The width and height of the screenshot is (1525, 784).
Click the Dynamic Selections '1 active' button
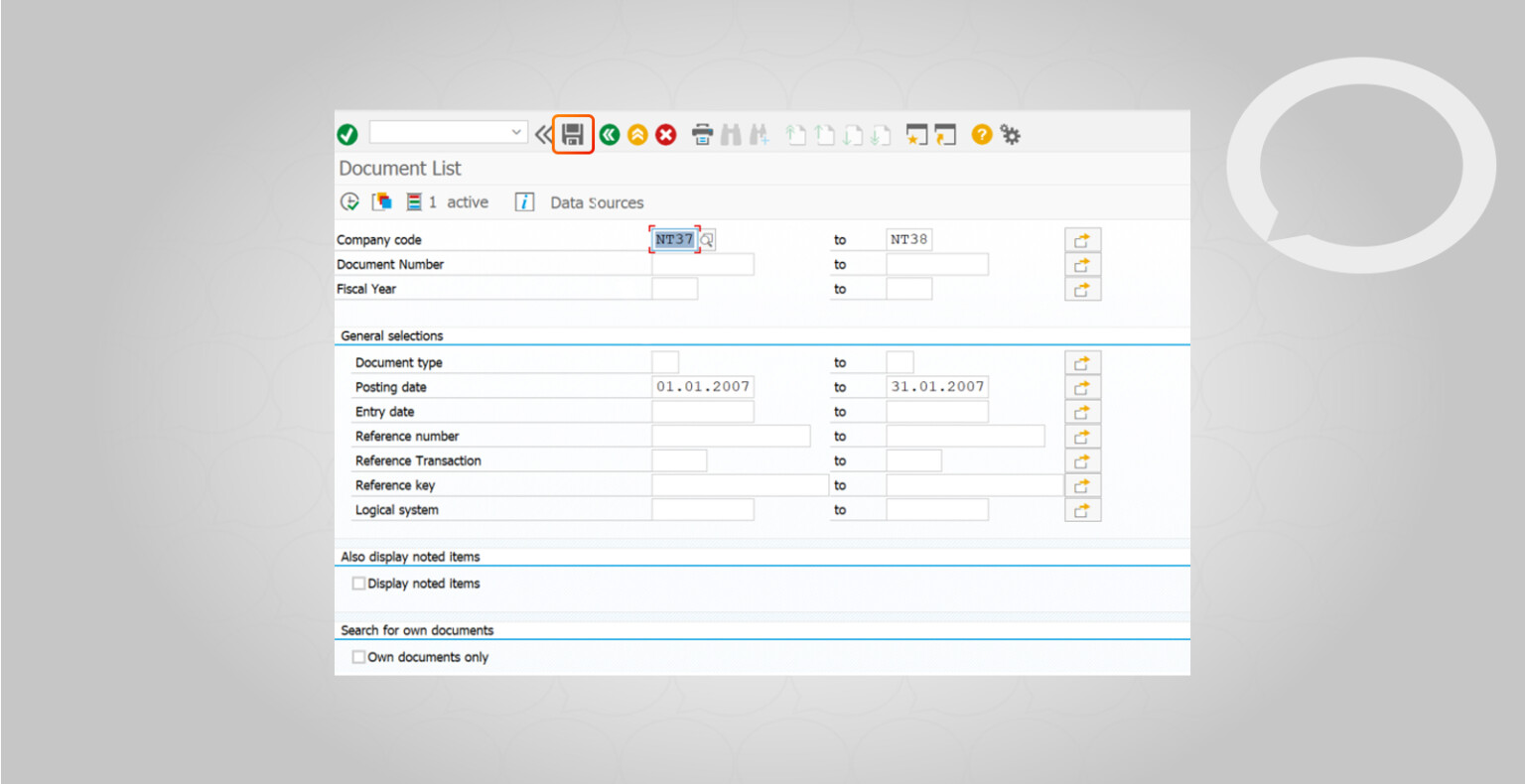coord(447,201)
